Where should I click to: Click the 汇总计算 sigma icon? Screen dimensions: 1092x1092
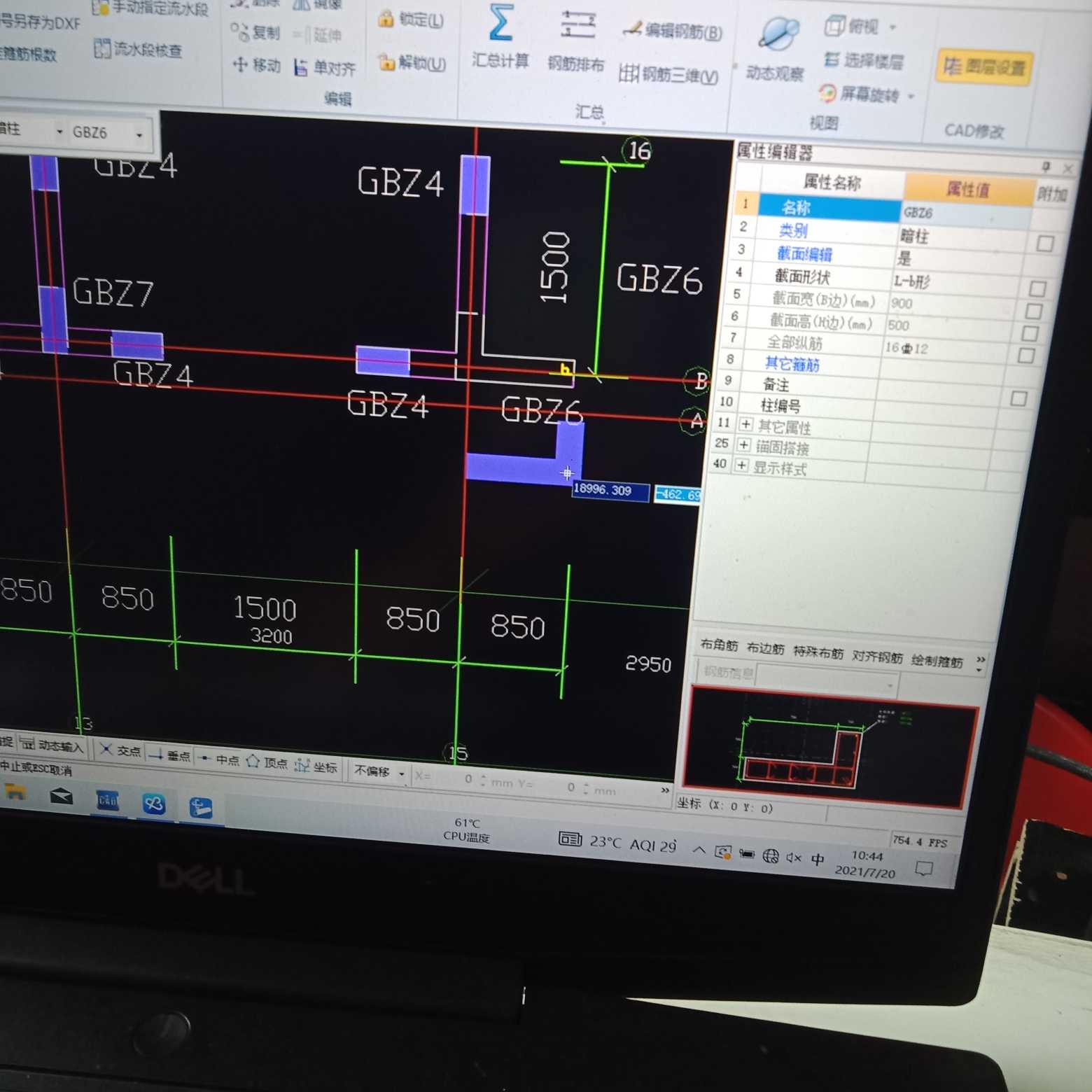point(500,22)
